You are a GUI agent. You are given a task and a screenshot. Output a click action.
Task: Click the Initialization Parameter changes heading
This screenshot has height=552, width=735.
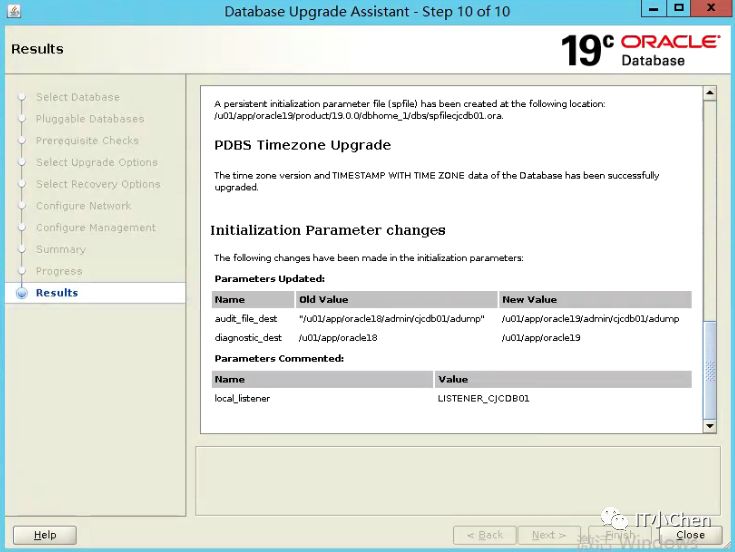(328, 231)
